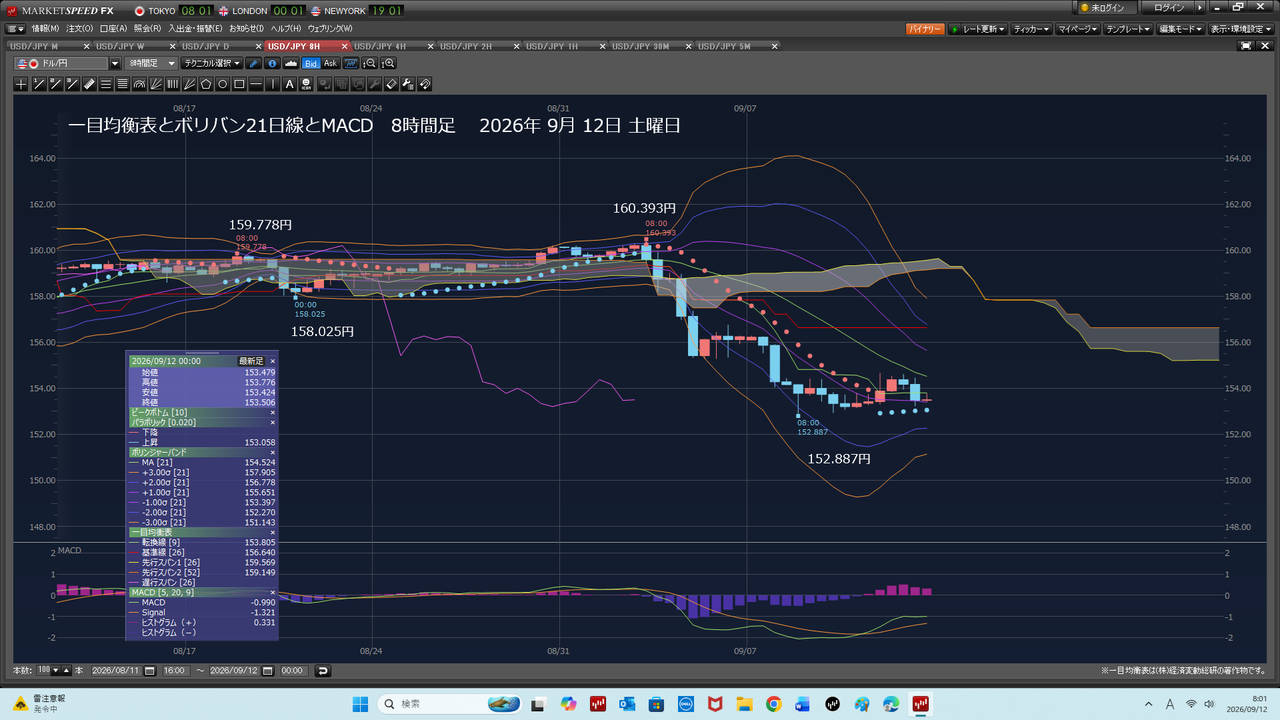Viewport: 1280px width, 720px height.
Task: Pick the pentagon shape drawing tool
Action: coord(206,84)
